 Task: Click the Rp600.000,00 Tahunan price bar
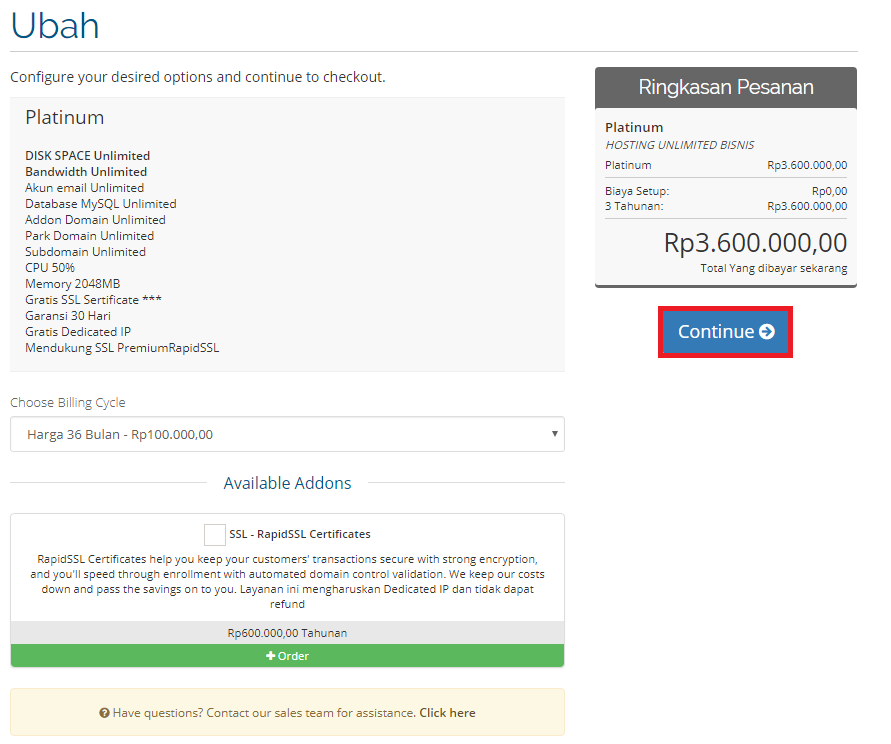287,633
